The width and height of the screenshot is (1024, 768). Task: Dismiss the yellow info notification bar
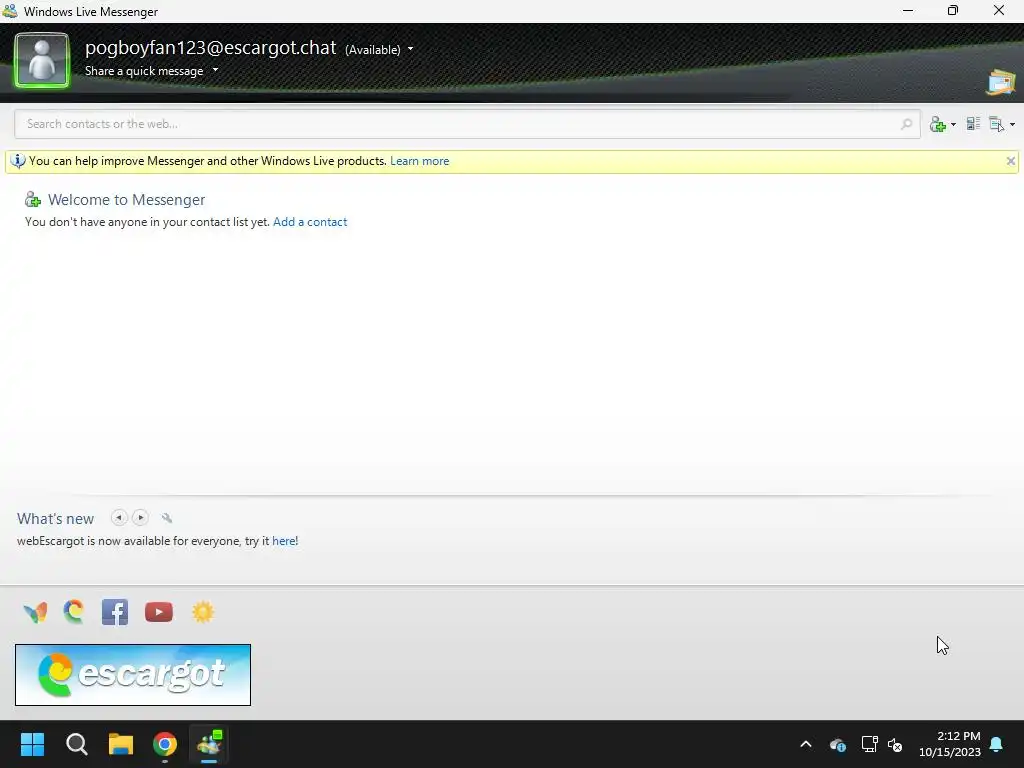pyautogui.click(x=1010, y=161)
